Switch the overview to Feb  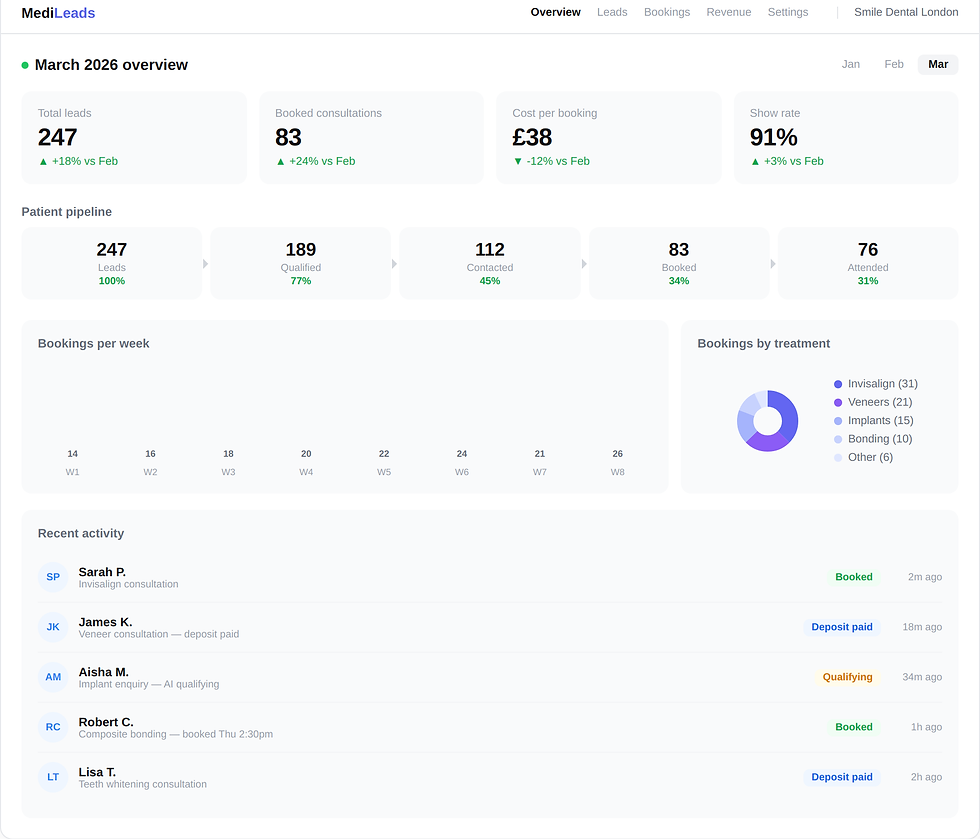click(894, 64)
